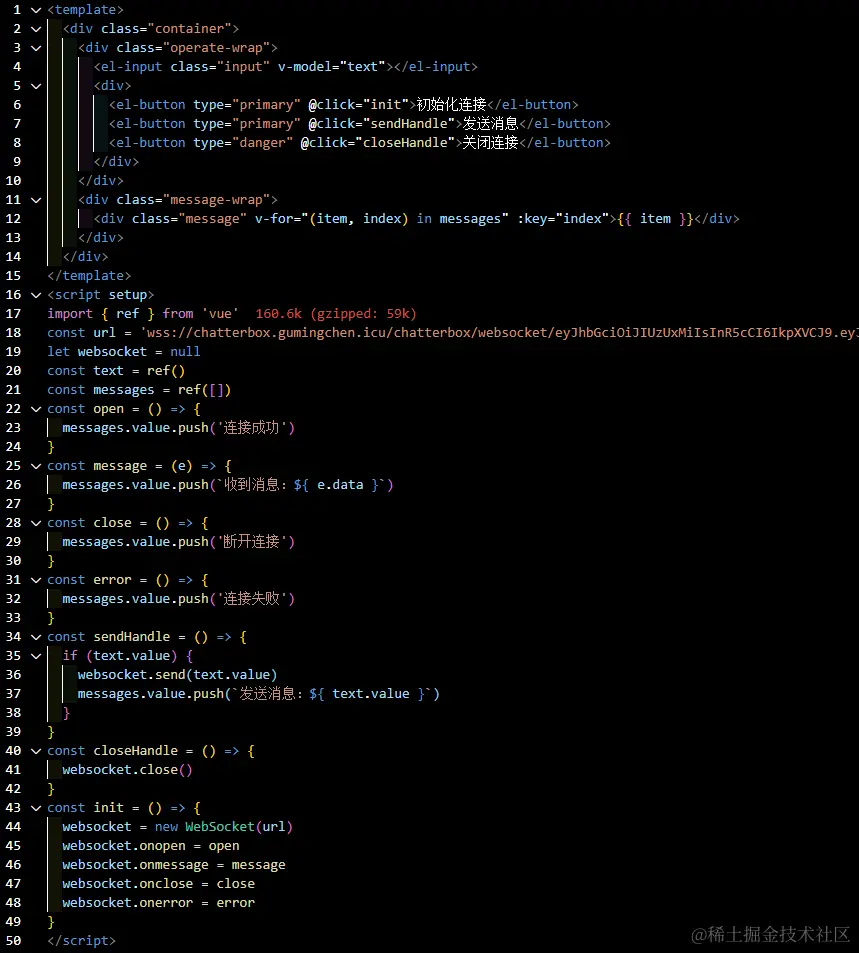Collapse the template block fold arrow on line 1

(x=36, y=10)
